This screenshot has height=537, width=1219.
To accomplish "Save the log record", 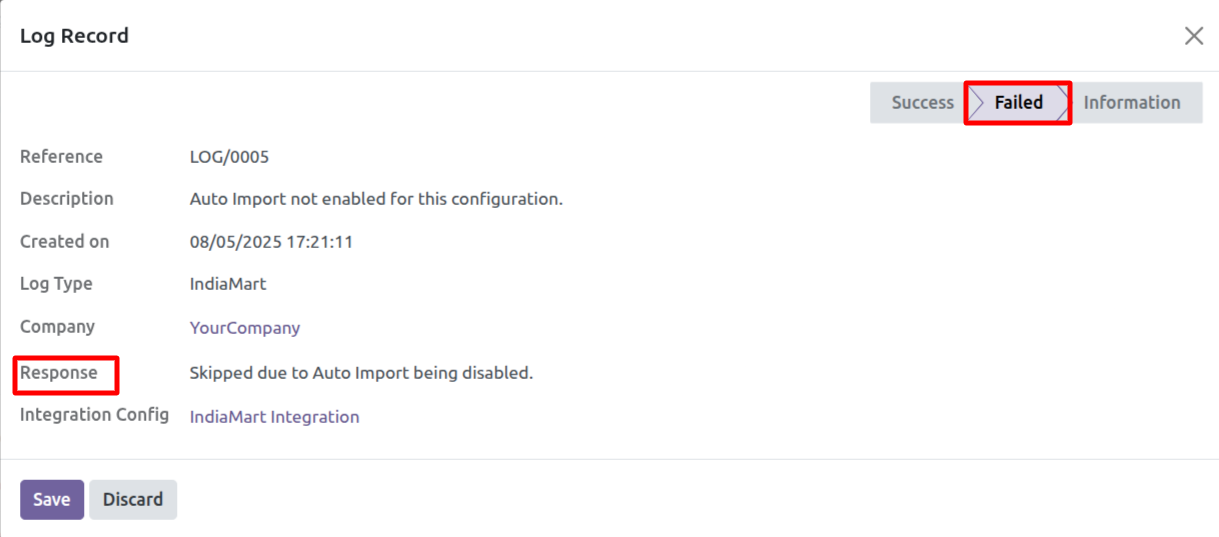I will coord(51,499).
